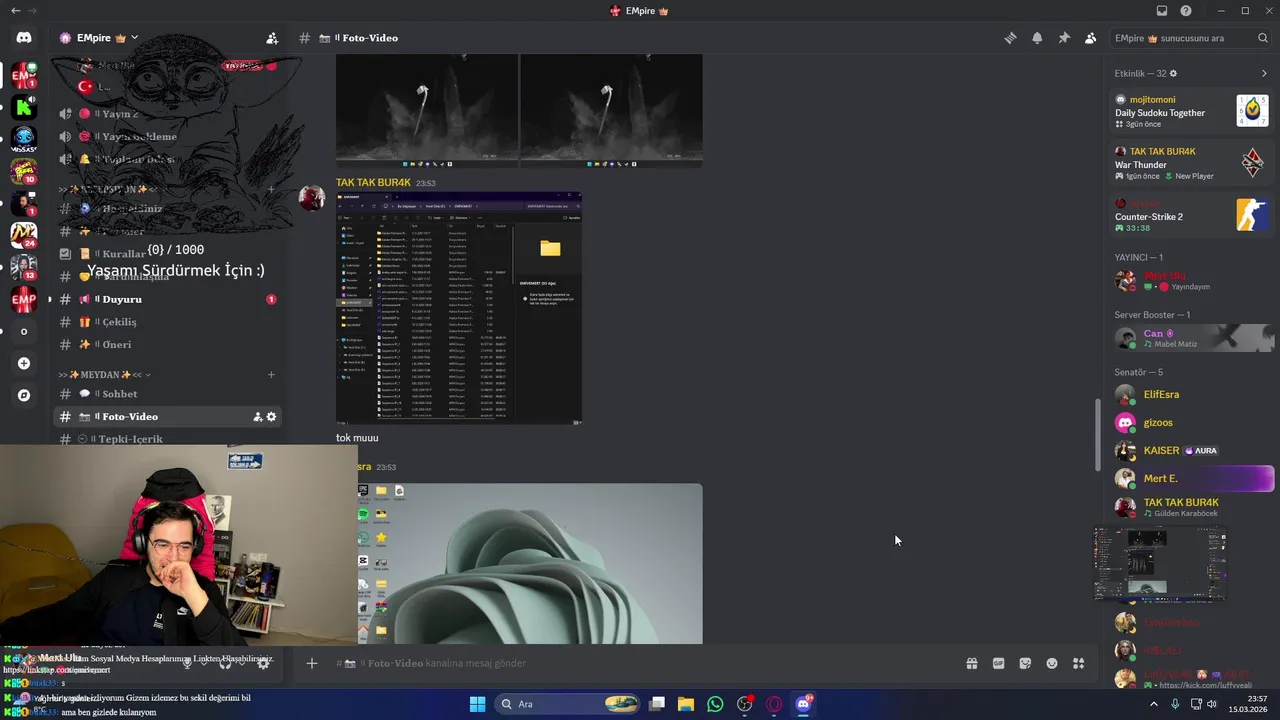Open Foto-Video channel settings gear
This screenshot has width=1280, height=720.
271,417
